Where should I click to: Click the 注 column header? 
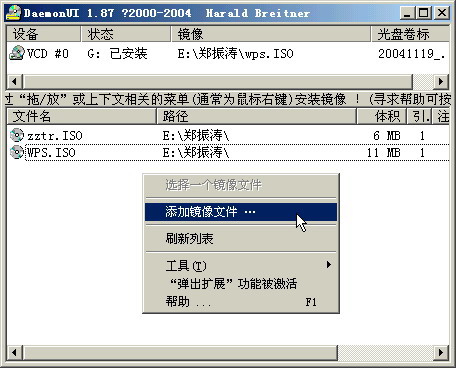tap(441, 116)
